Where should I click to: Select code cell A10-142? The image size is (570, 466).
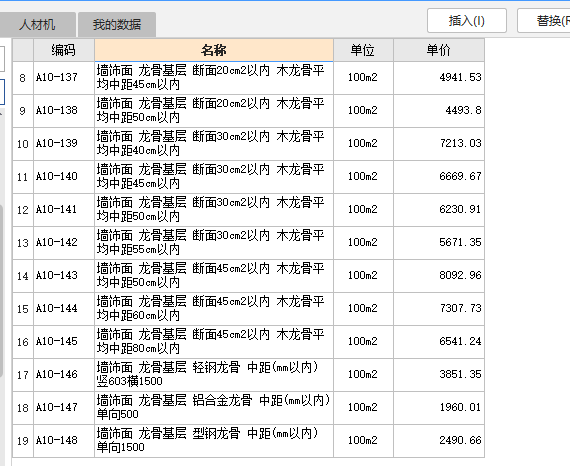64,243
